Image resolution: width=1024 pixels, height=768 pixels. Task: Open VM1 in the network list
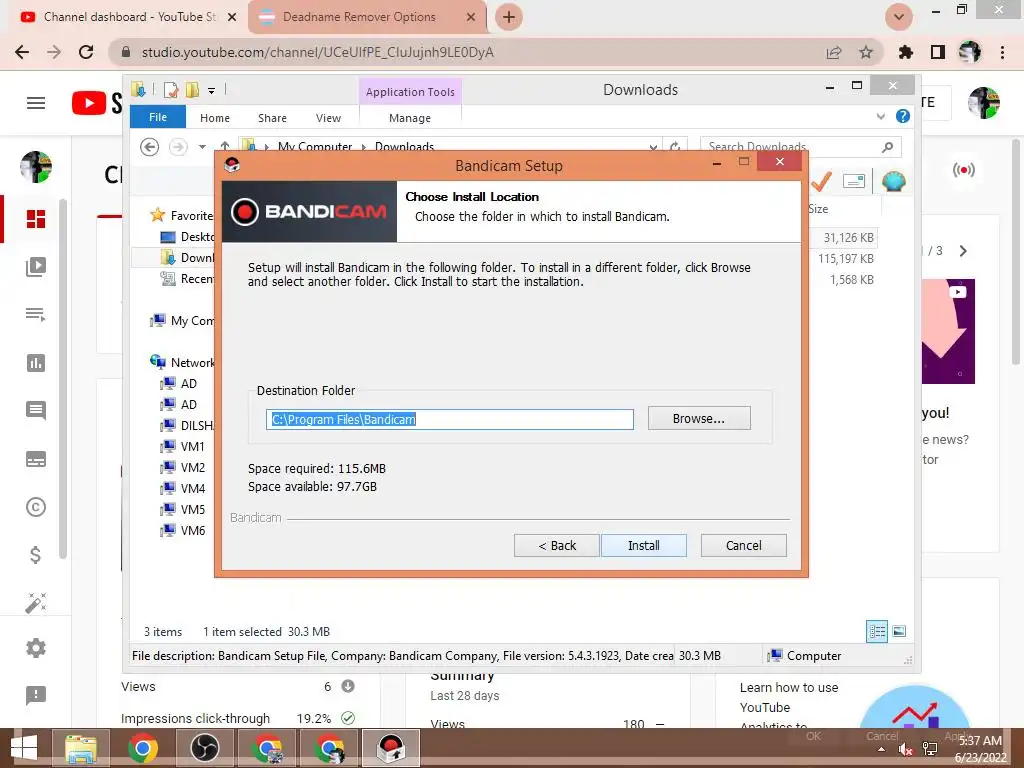tap(183, 446)
